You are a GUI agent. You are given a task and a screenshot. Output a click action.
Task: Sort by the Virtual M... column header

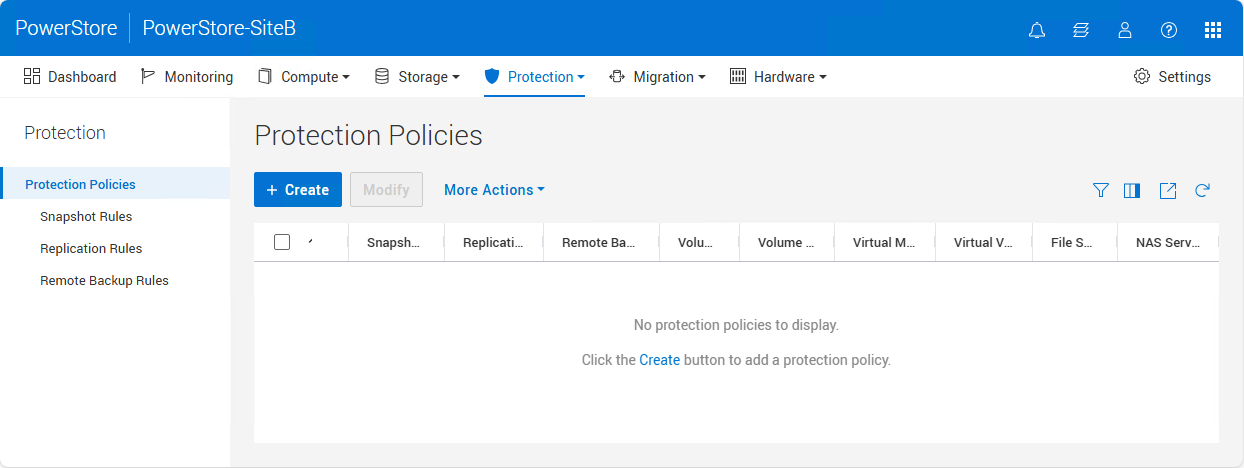tap(884, 242)
